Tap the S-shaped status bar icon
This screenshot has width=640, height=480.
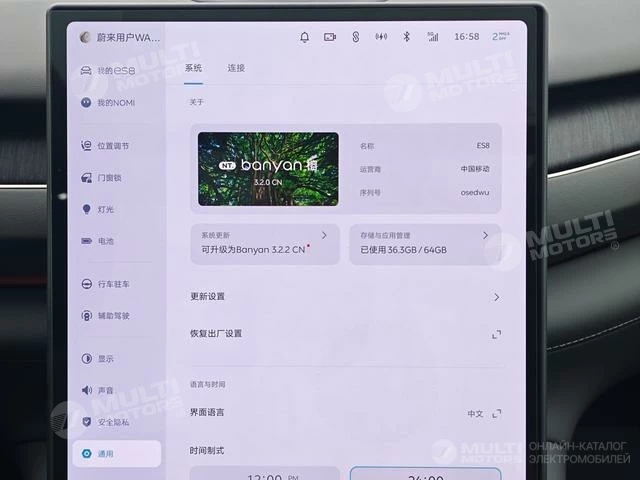pyautogui.click(x=356, y=37)
